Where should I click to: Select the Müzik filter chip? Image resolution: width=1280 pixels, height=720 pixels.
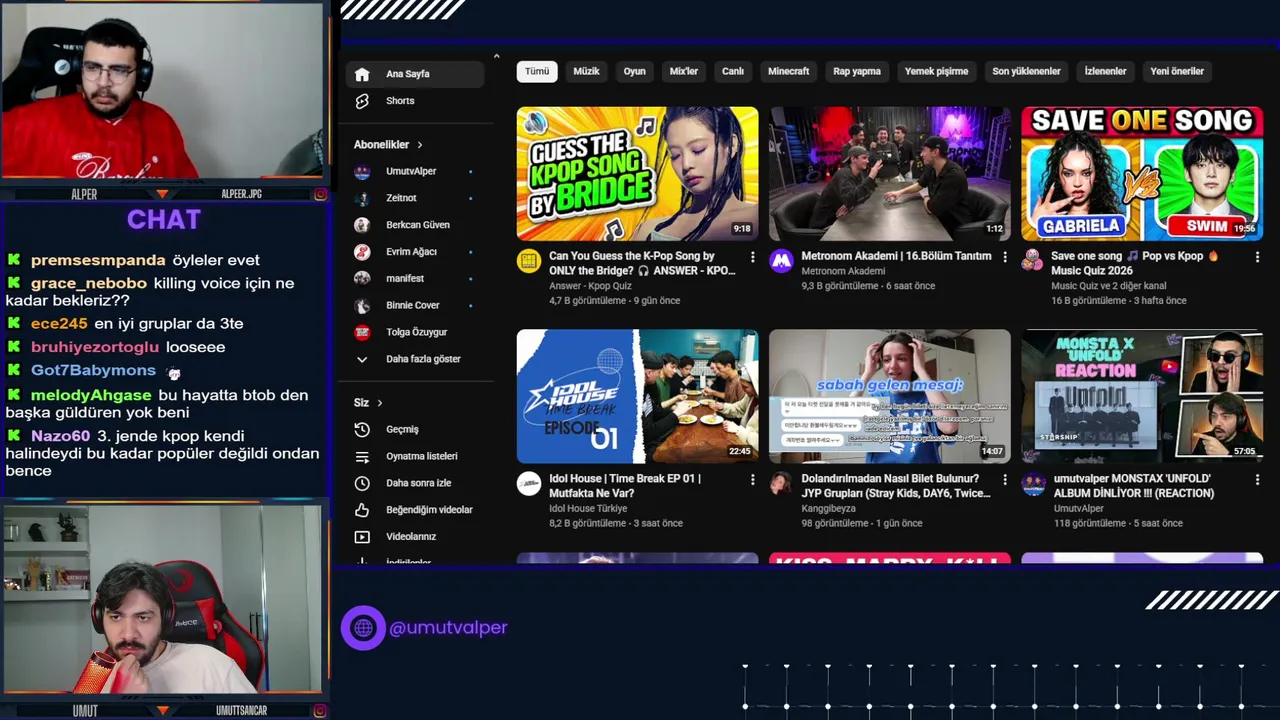586,71
